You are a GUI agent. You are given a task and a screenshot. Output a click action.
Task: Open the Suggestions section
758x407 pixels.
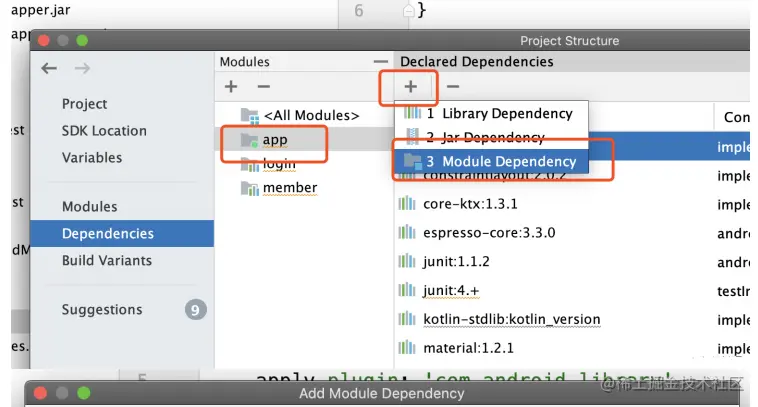pos(102,309)
